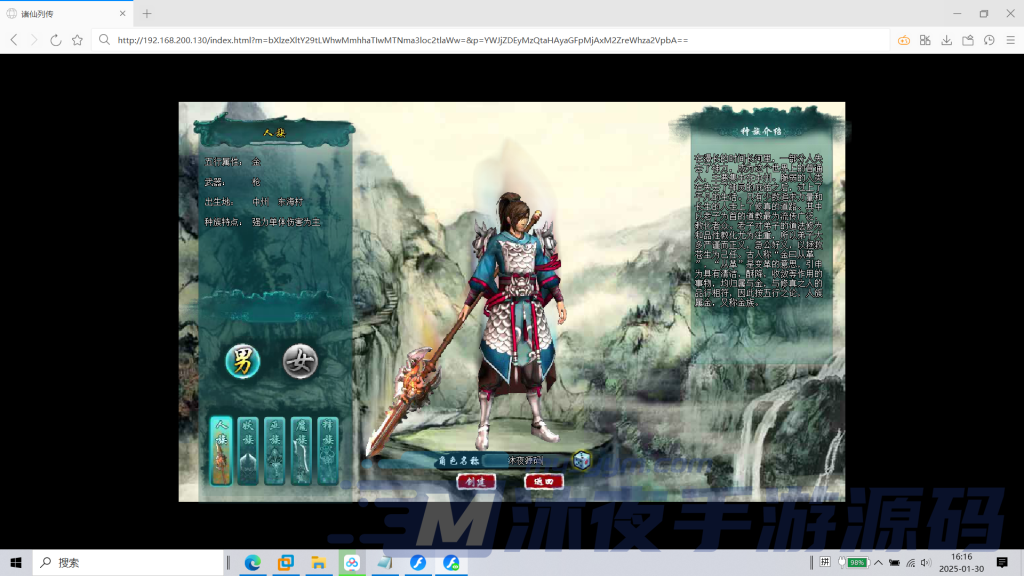Switch to the 诛仙列传 browser tab
The image size is (1024, 576).
pos(65,14)
